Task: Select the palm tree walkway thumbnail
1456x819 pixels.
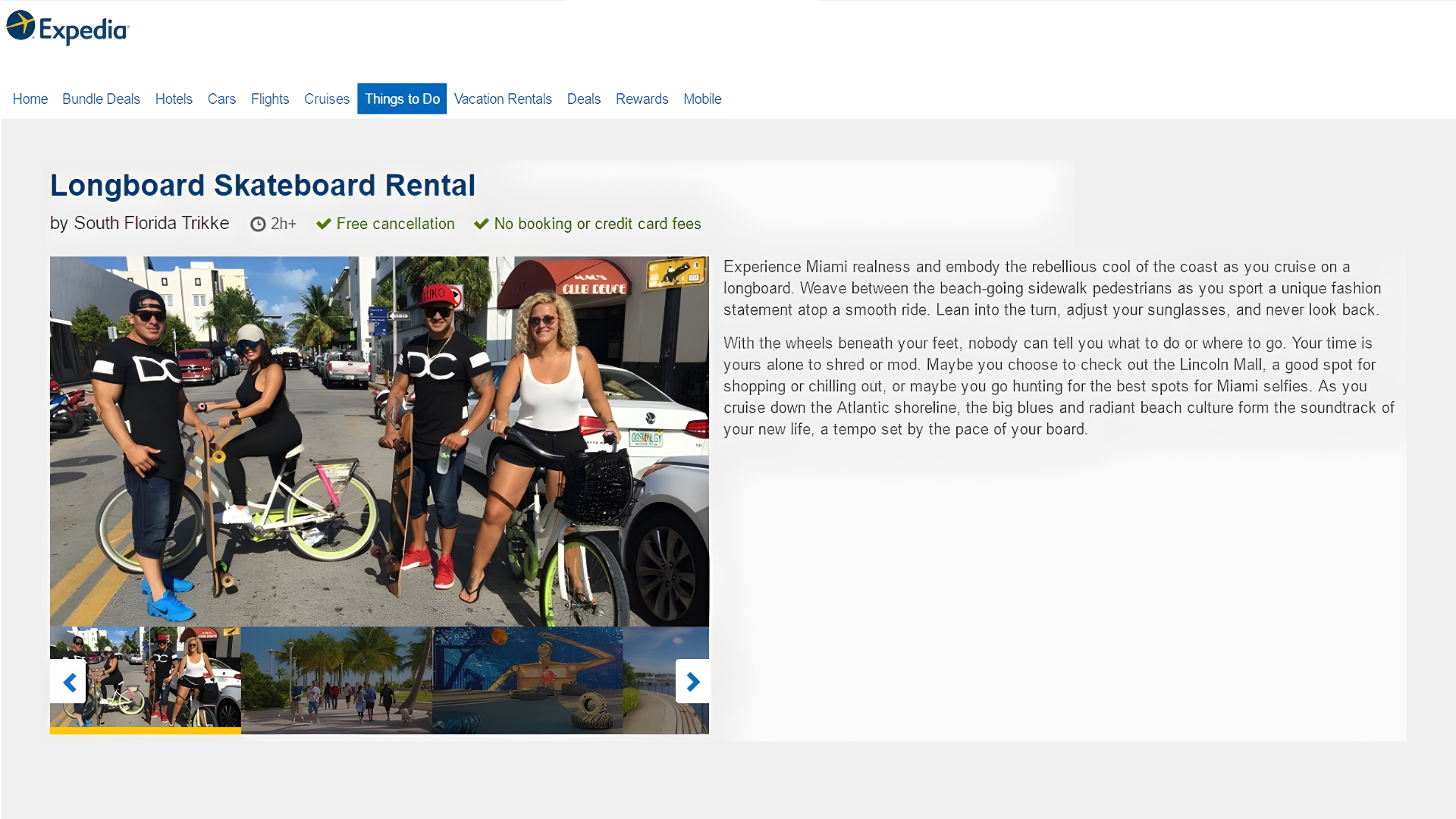Action: click(x=337, y=680)
